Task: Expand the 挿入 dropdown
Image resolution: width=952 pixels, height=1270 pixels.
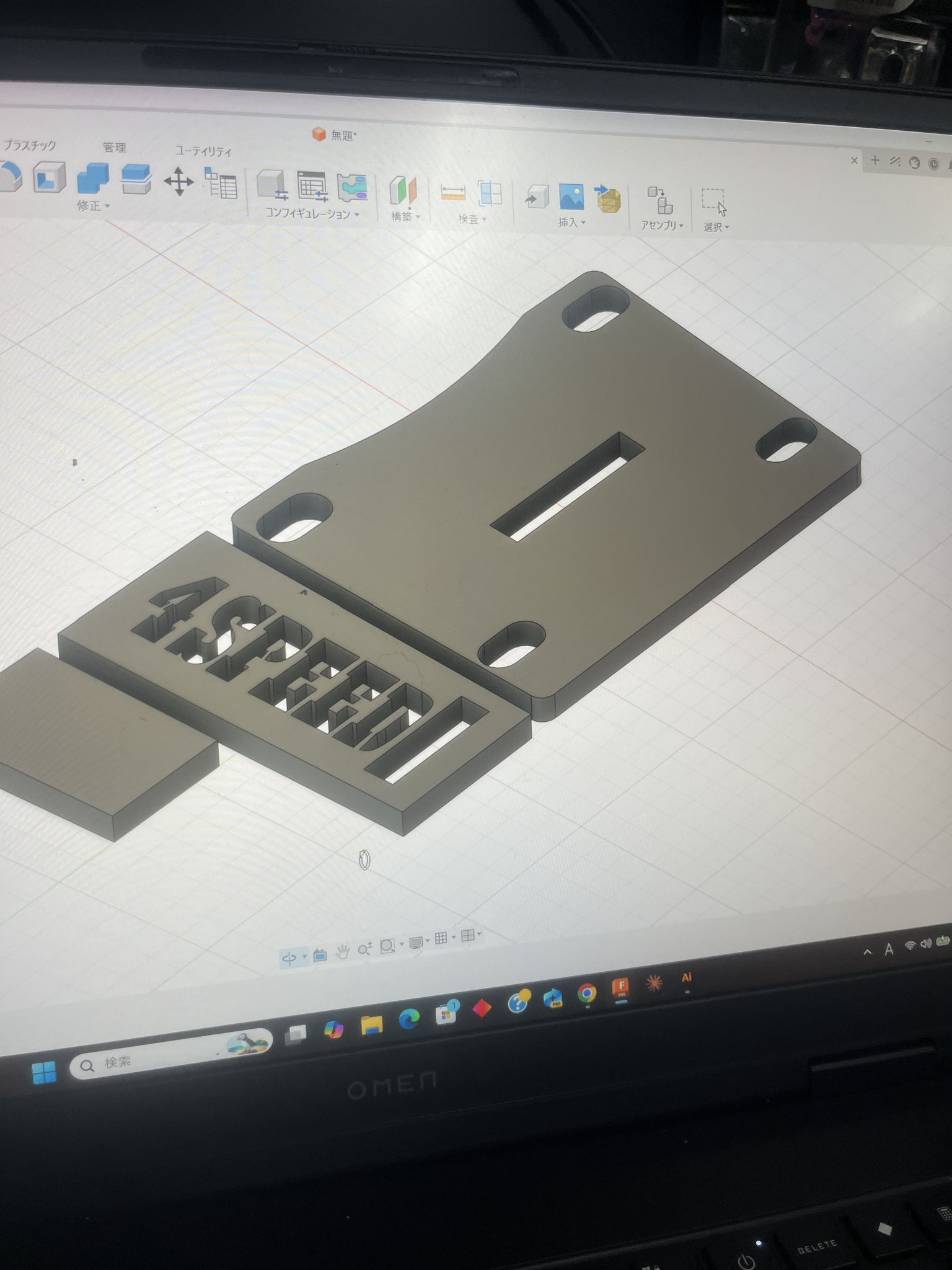Action: pyautogui.click(x=571, y=222)
